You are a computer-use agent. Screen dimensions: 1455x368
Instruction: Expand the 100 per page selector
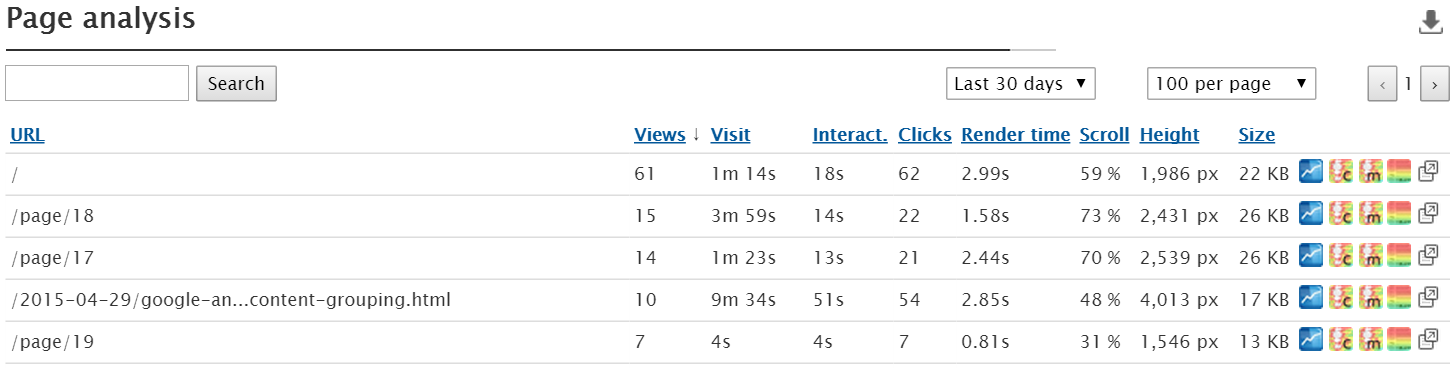[x=1232, y=84]
